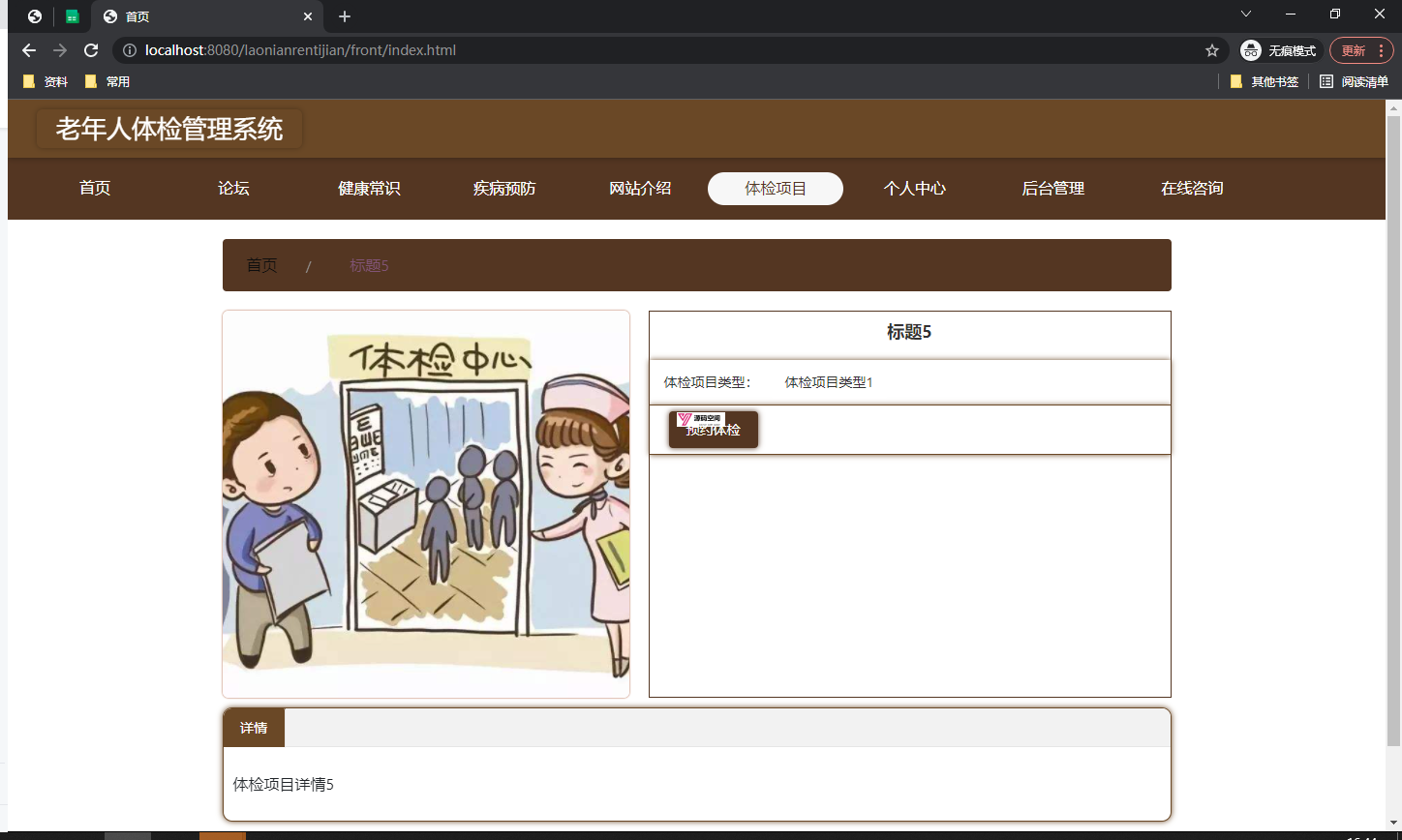Click the 更新 update button

point(1361,50)
